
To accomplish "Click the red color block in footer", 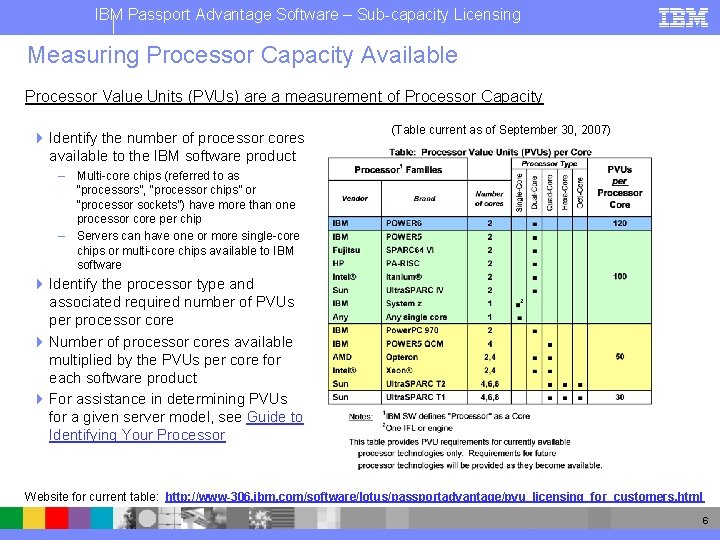I will coord(56,518).
